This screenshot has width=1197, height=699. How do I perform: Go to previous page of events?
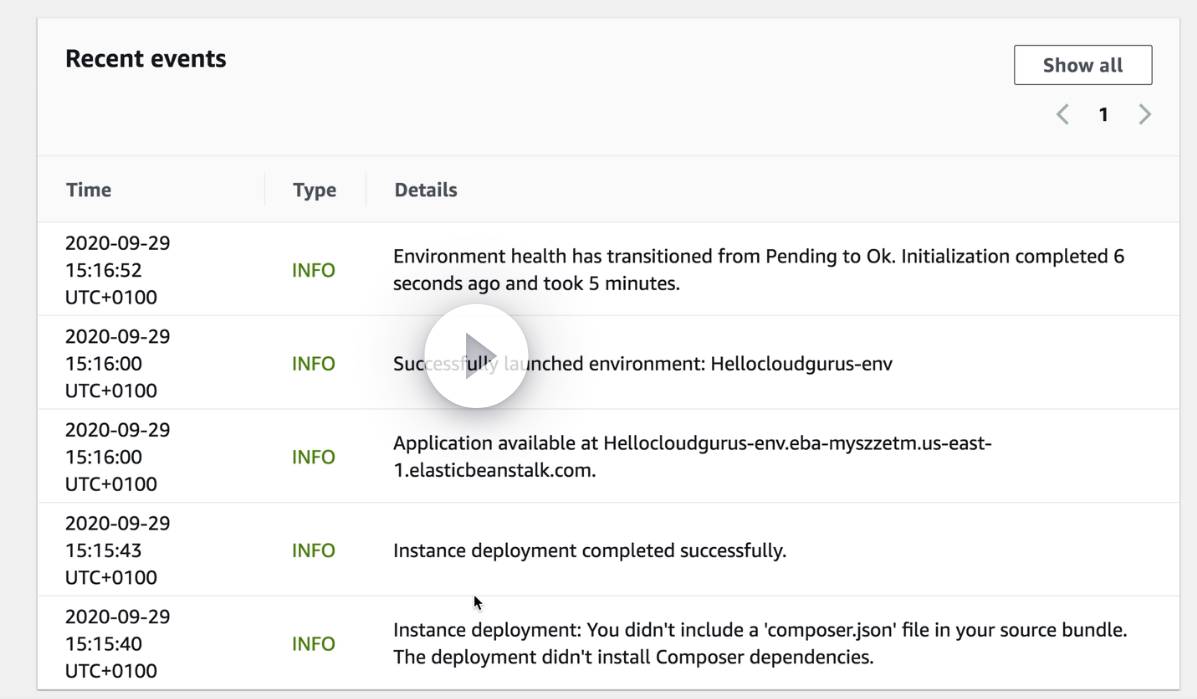[x=1064, y=115]
